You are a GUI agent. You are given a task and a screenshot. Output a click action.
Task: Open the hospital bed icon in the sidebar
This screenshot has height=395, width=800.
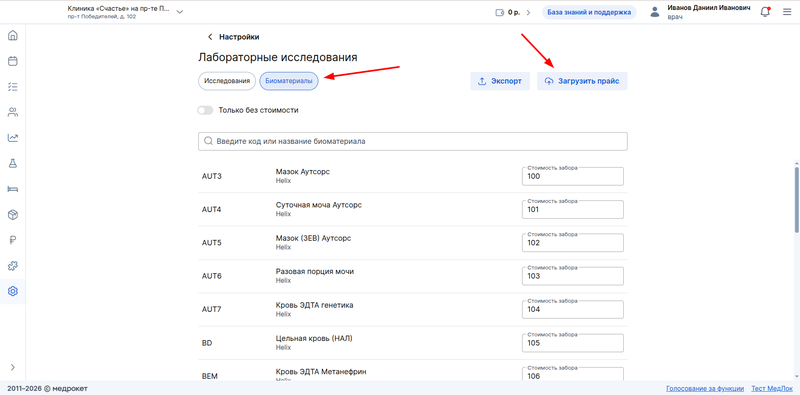pyautogui.click(x=13, y=189)
